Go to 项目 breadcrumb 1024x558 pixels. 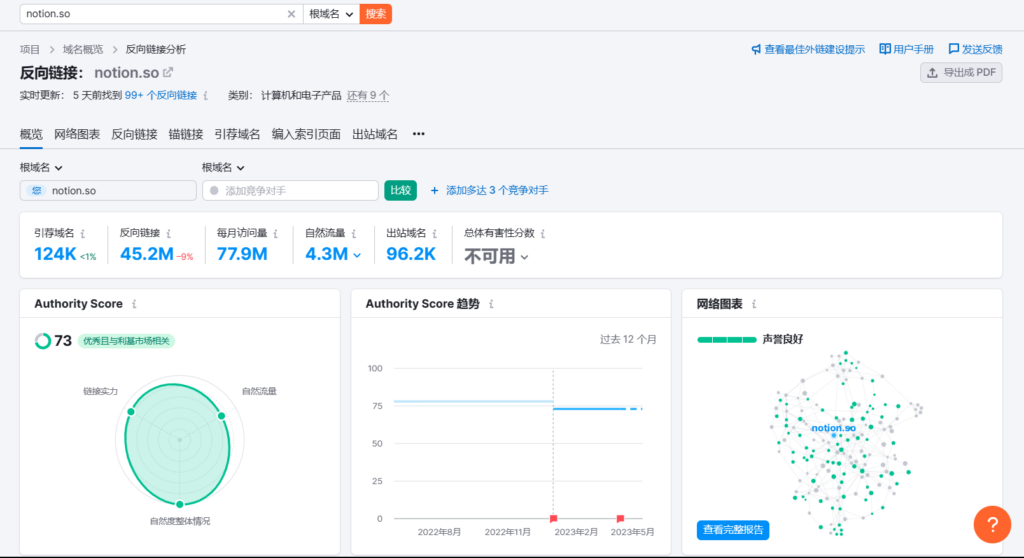pyautogui.click(x=29, y=50)
